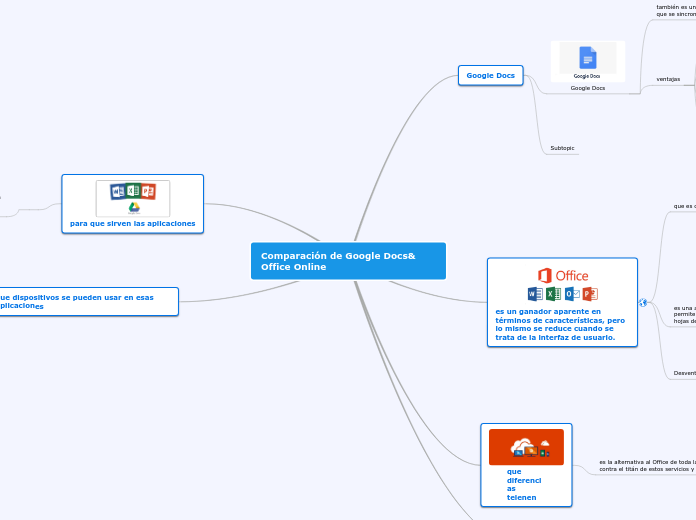The width and height of the screenshot is (696, 520).
Task: Select the 'es la alternativa al Office' subtopic text
Action: (x=647, y=465)
